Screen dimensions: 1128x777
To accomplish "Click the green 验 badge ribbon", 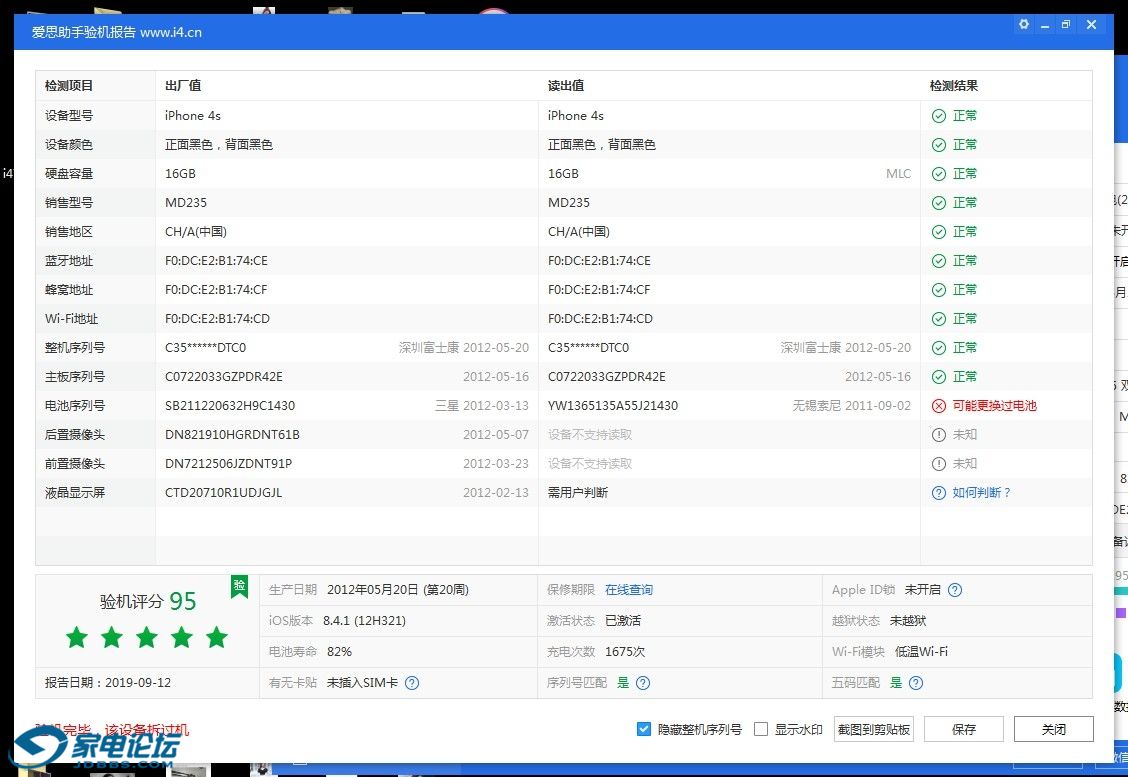I will pos(239,586).
